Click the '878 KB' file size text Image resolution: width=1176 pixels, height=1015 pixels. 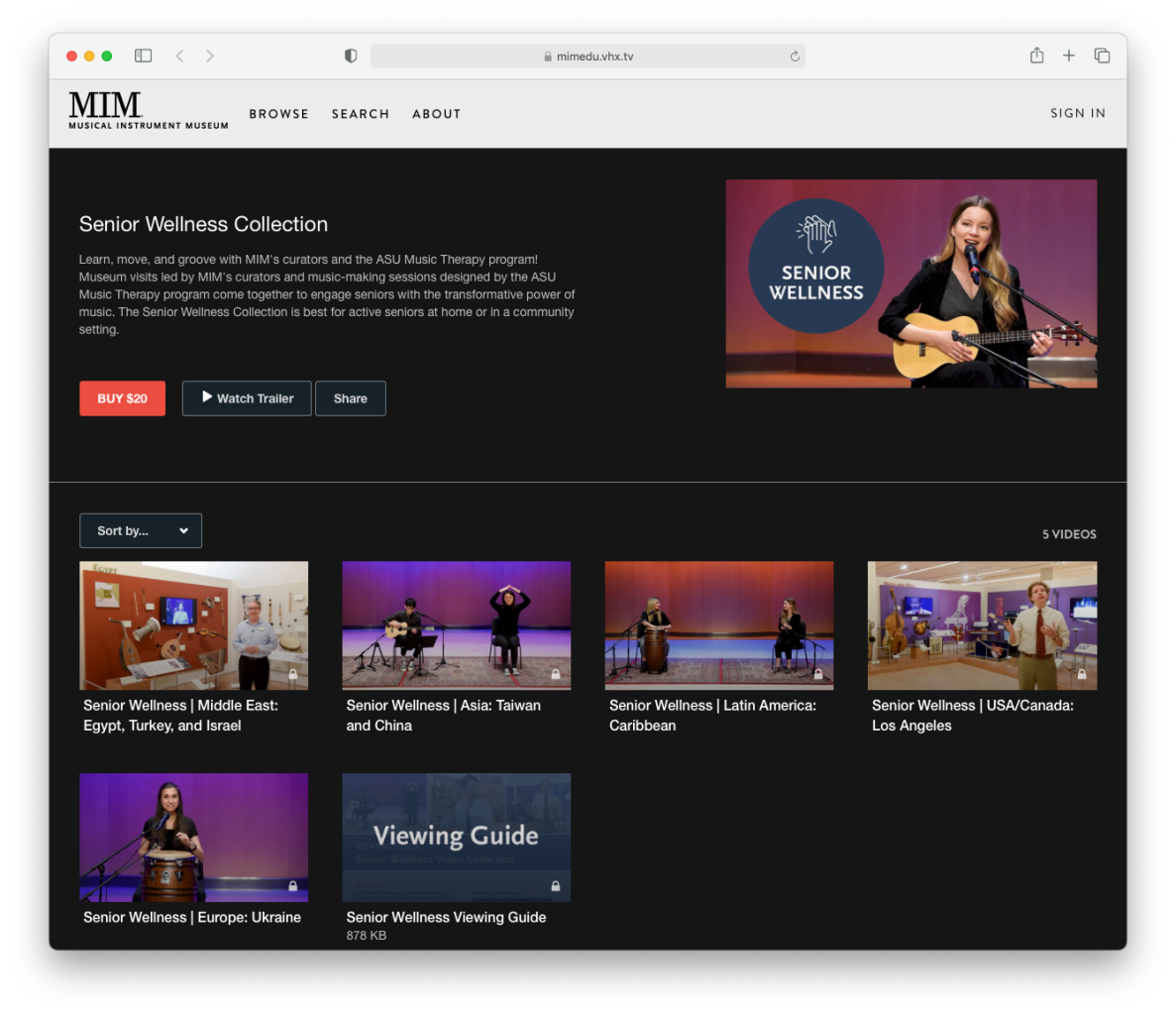point(366,936)
